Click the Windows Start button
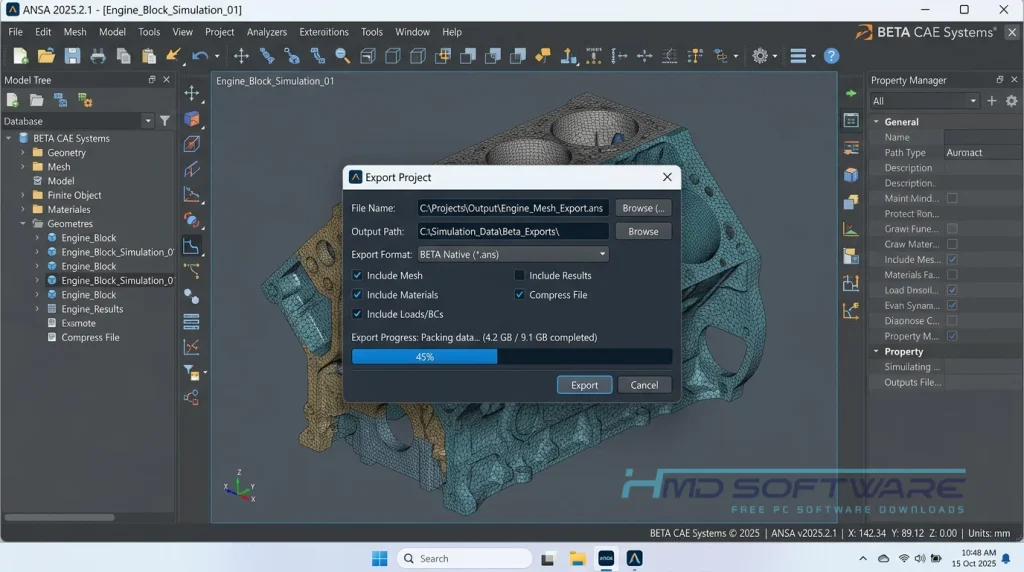This screenshot has width=1024, height=572. click(379, 558)
